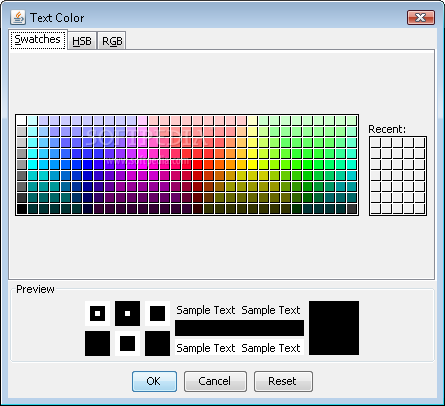Click the Cancel button

[x=215, y=381]
